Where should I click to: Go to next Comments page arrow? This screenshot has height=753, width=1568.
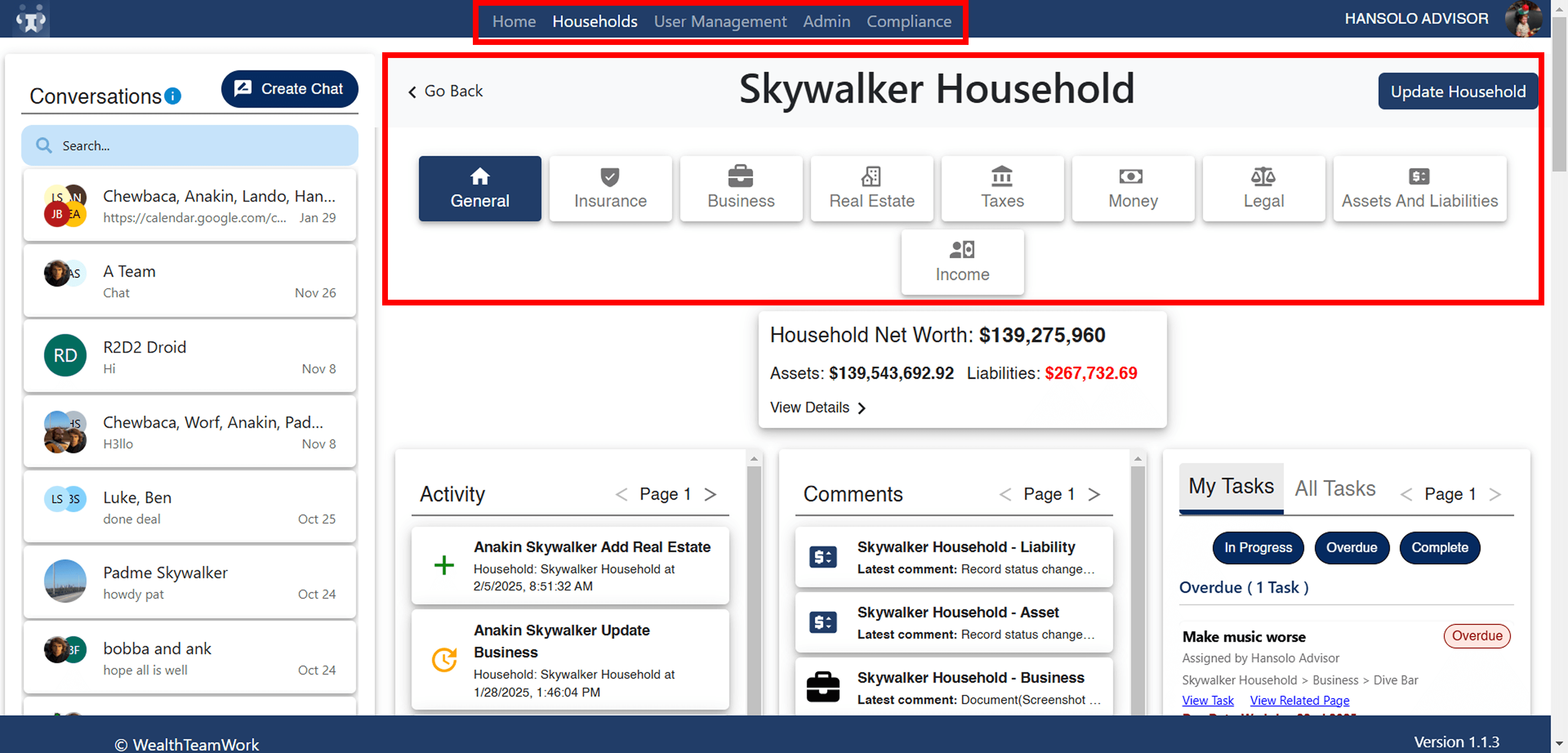(x=1094, y=494)
